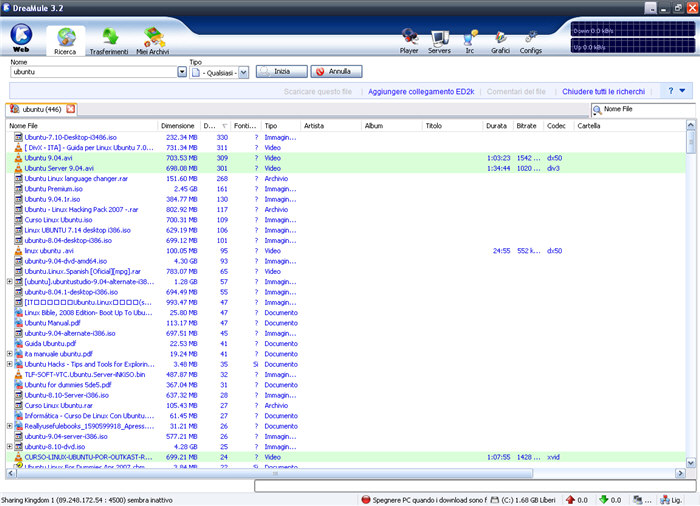Click the Up speed graph panel
Screen dimensions: 700x506
pos(633,46)
